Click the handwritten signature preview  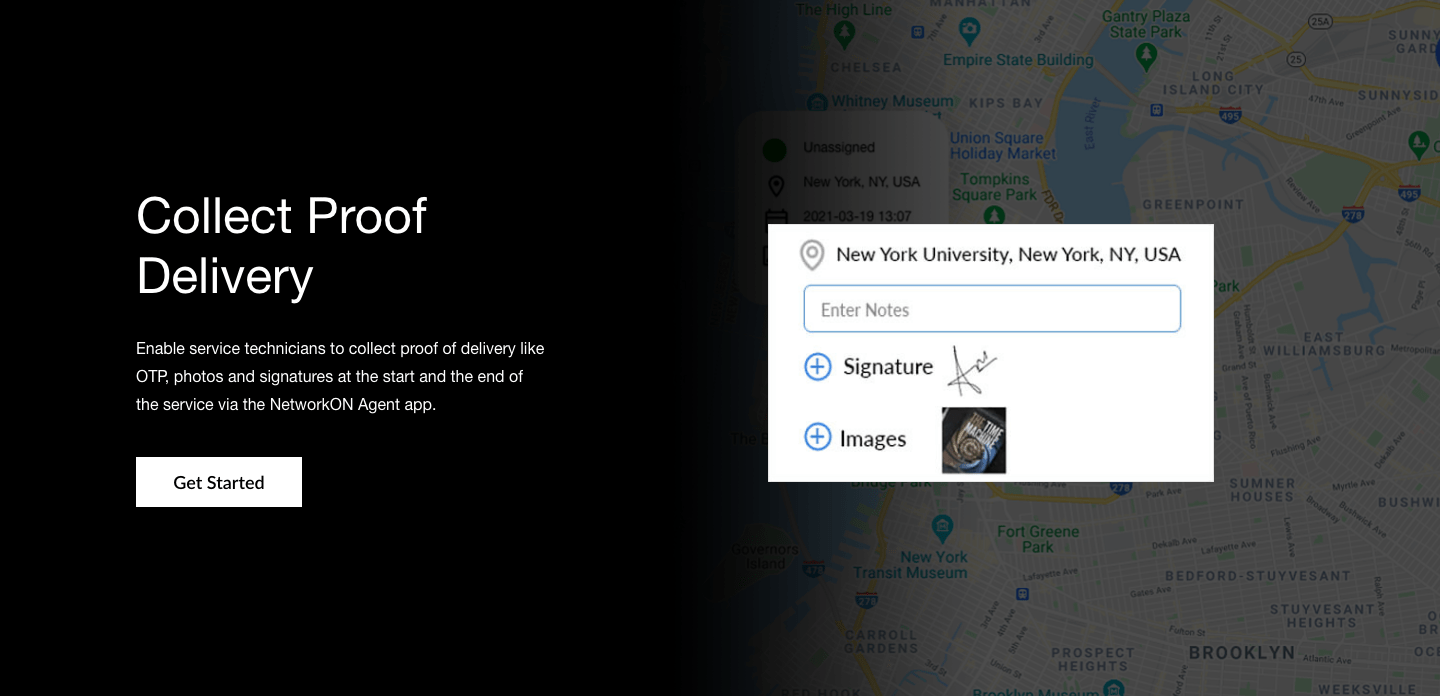click(973, 368)
